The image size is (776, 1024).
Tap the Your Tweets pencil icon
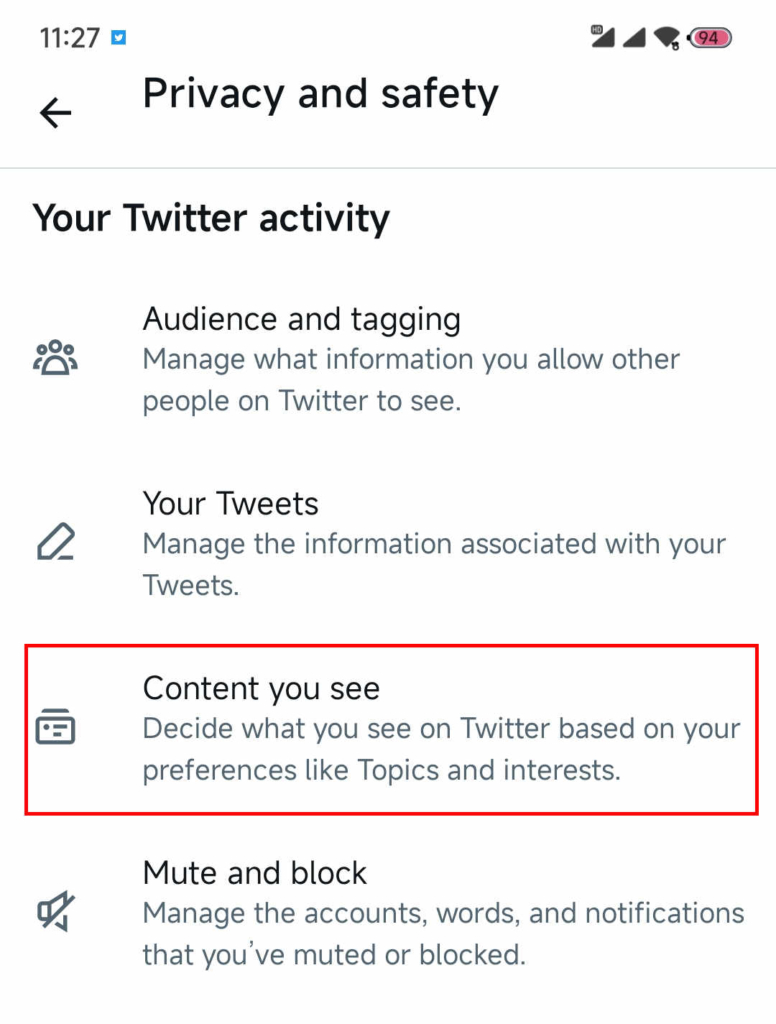coord(55,542)
